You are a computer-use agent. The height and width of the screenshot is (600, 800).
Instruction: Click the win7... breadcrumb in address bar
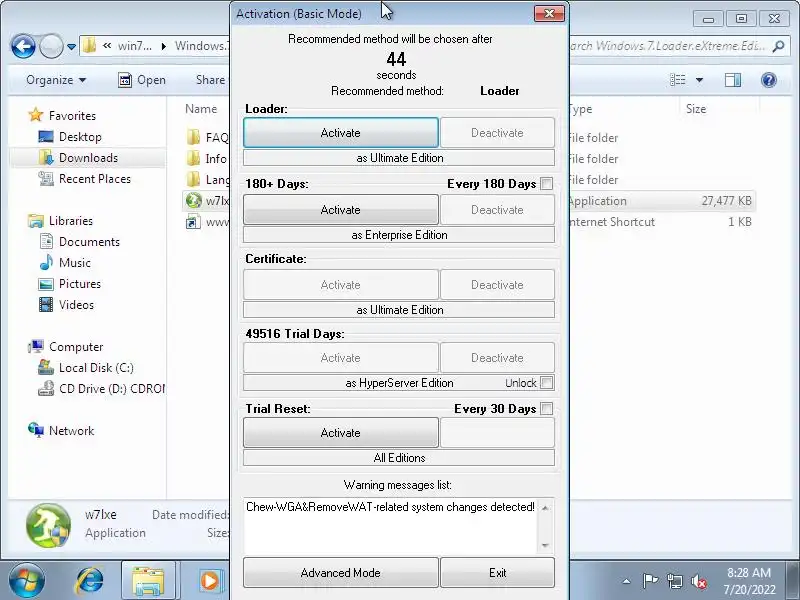tap(134, 46)
